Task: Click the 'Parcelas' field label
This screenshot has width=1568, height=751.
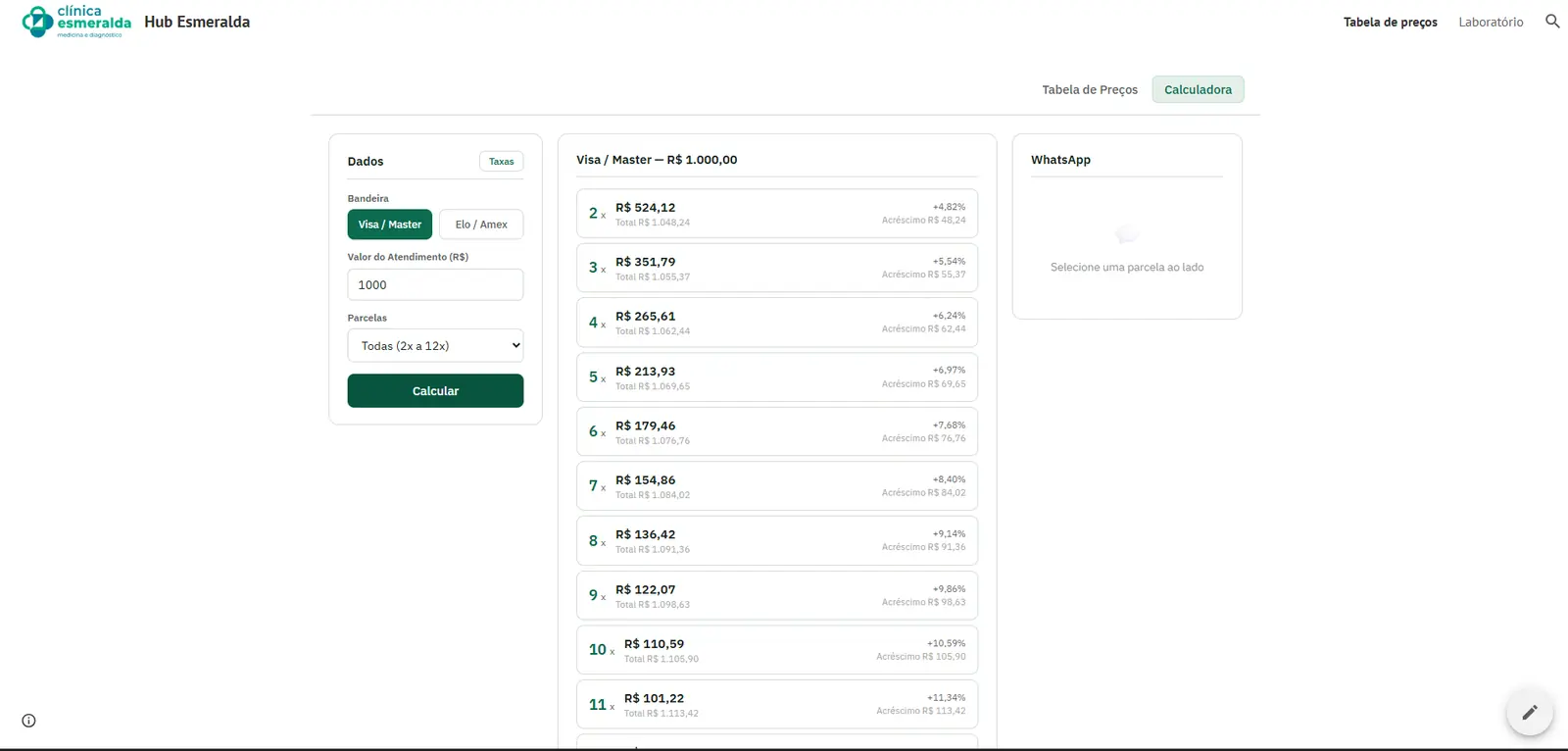Action: coord(367,318)
